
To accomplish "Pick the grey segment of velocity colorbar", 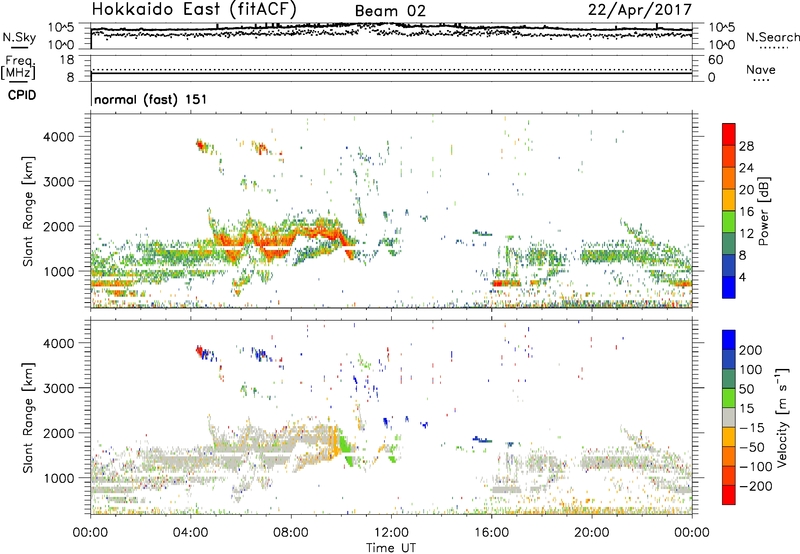I will point(729,417).
